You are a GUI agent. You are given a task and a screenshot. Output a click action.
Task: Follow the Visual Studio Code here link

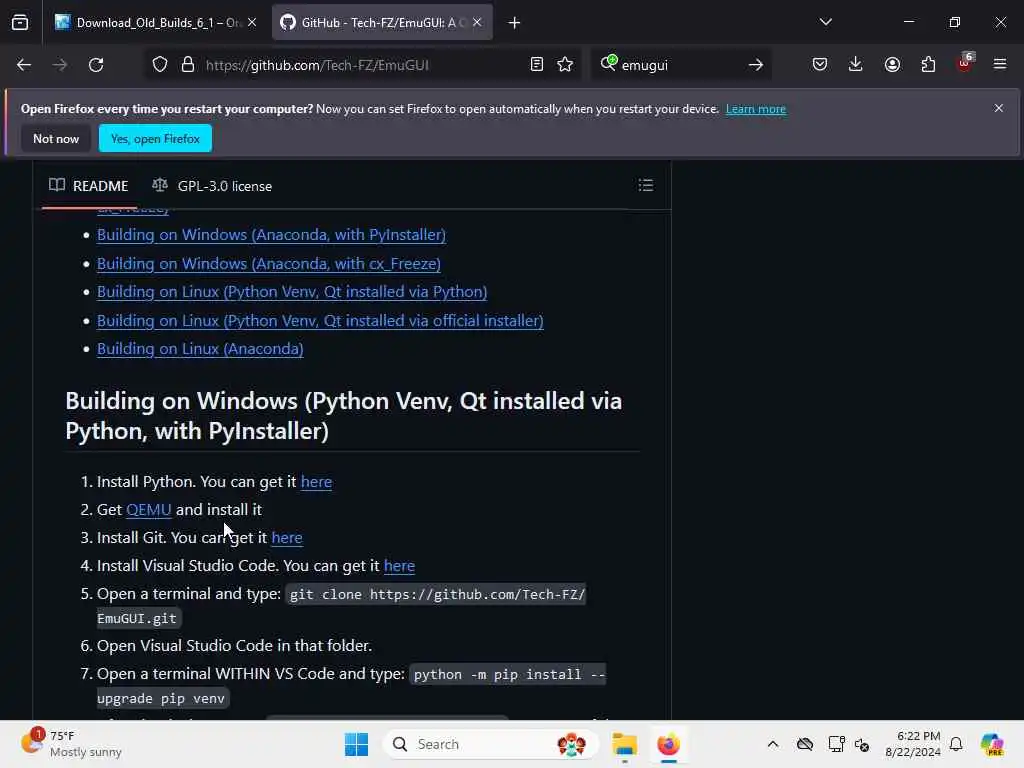point(399,566)
